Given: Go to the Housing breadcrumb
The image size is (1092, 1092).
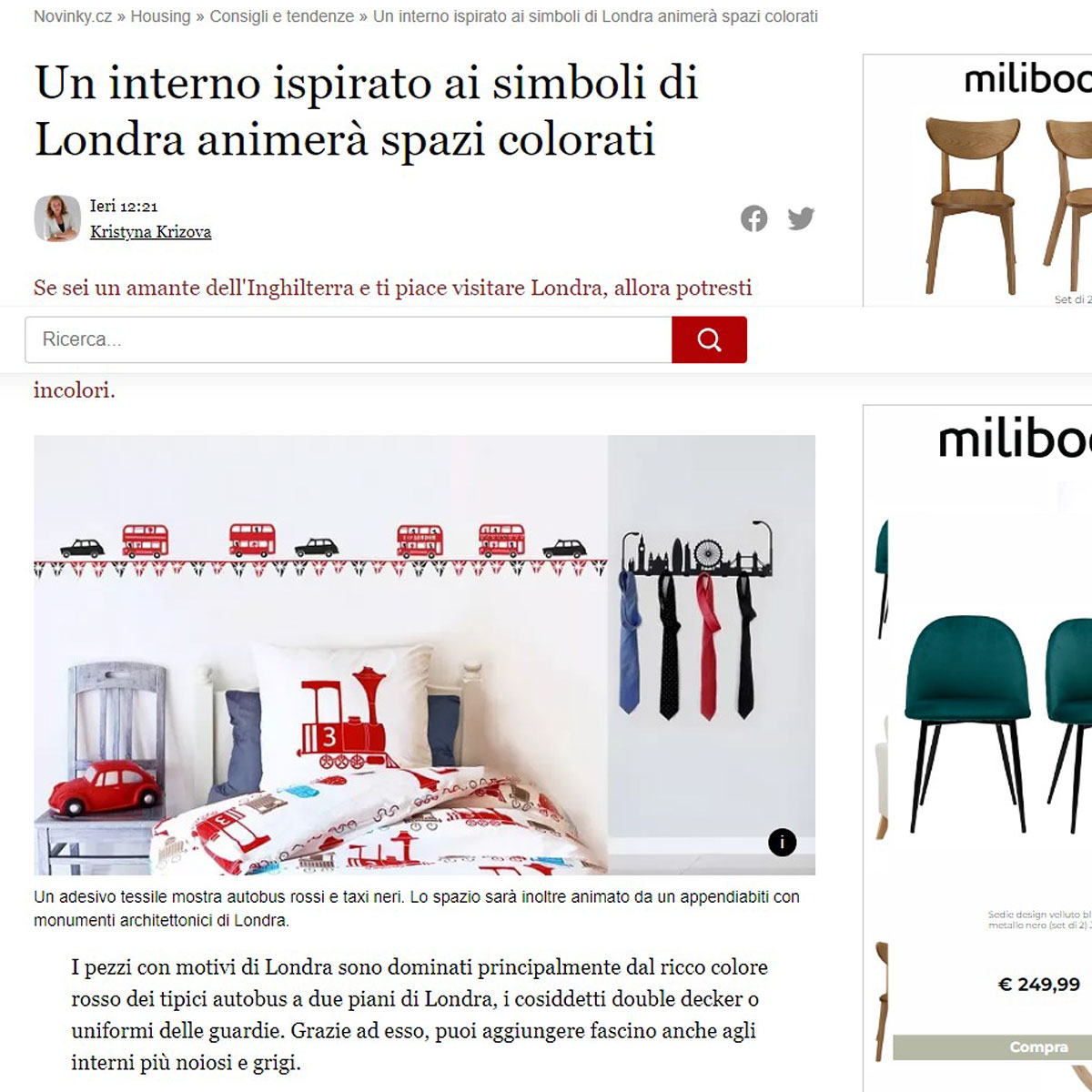Looking at the screenshot, I should pyautogui.click(x=160, y=16).
